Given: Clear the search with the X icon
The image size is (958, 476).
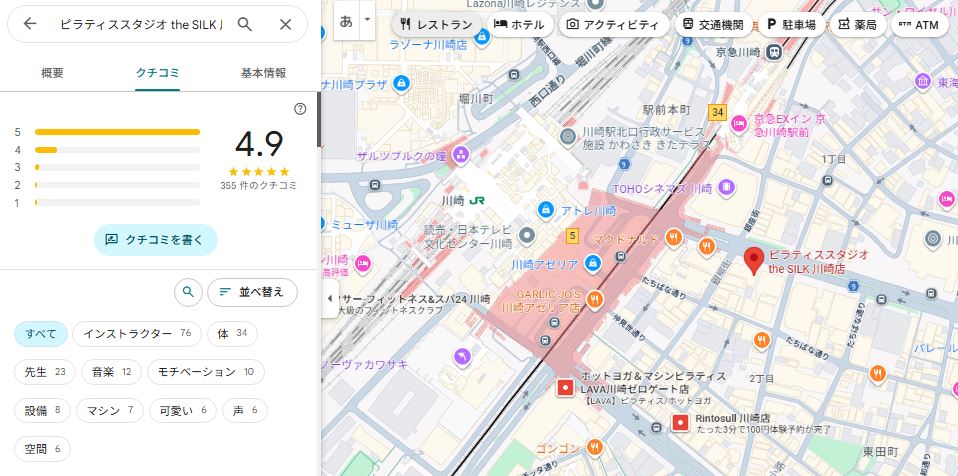Looking at the screenshot, I should [286, 24].
